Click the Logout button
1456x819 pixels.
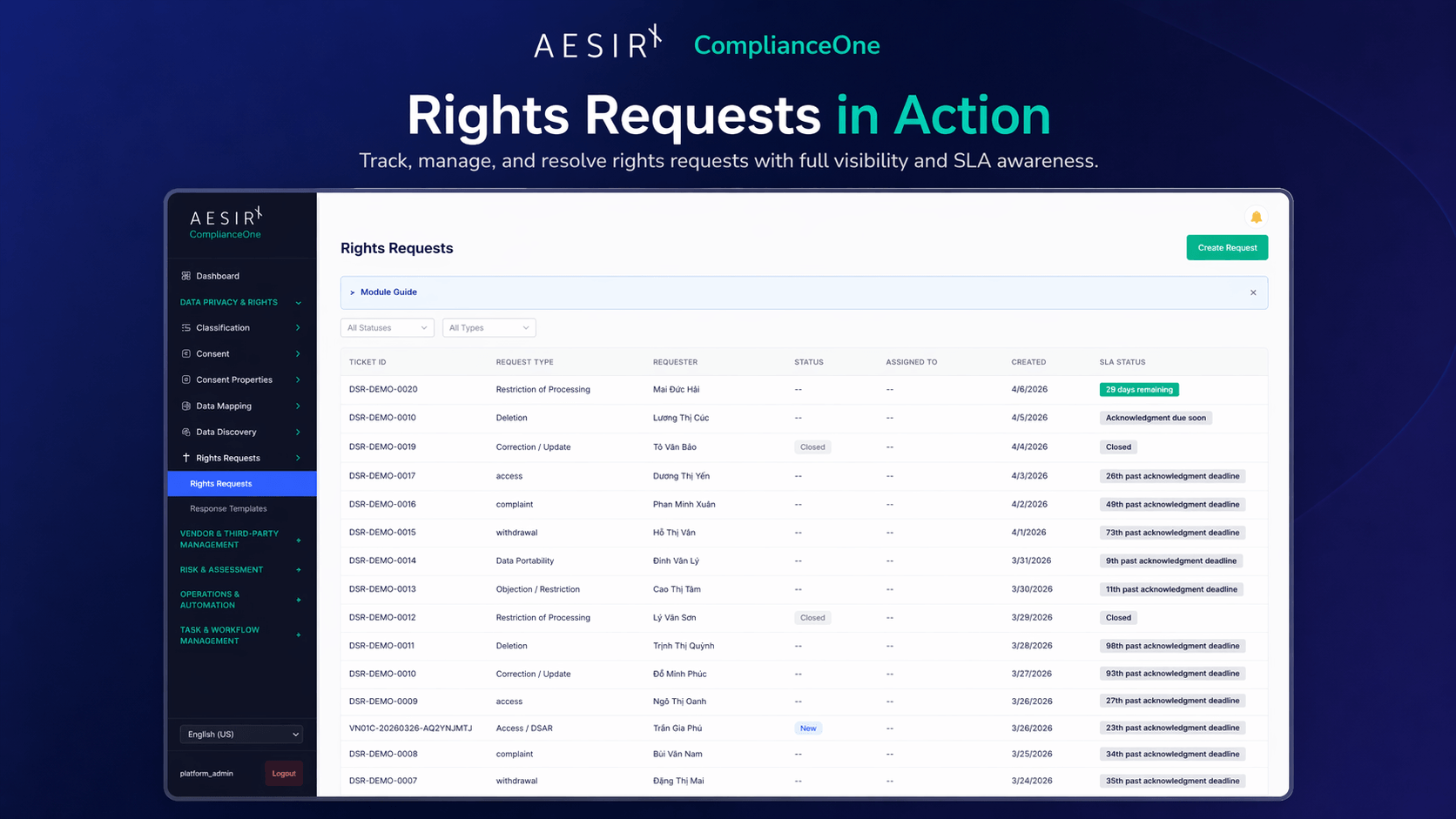click(x=284, y=774)
